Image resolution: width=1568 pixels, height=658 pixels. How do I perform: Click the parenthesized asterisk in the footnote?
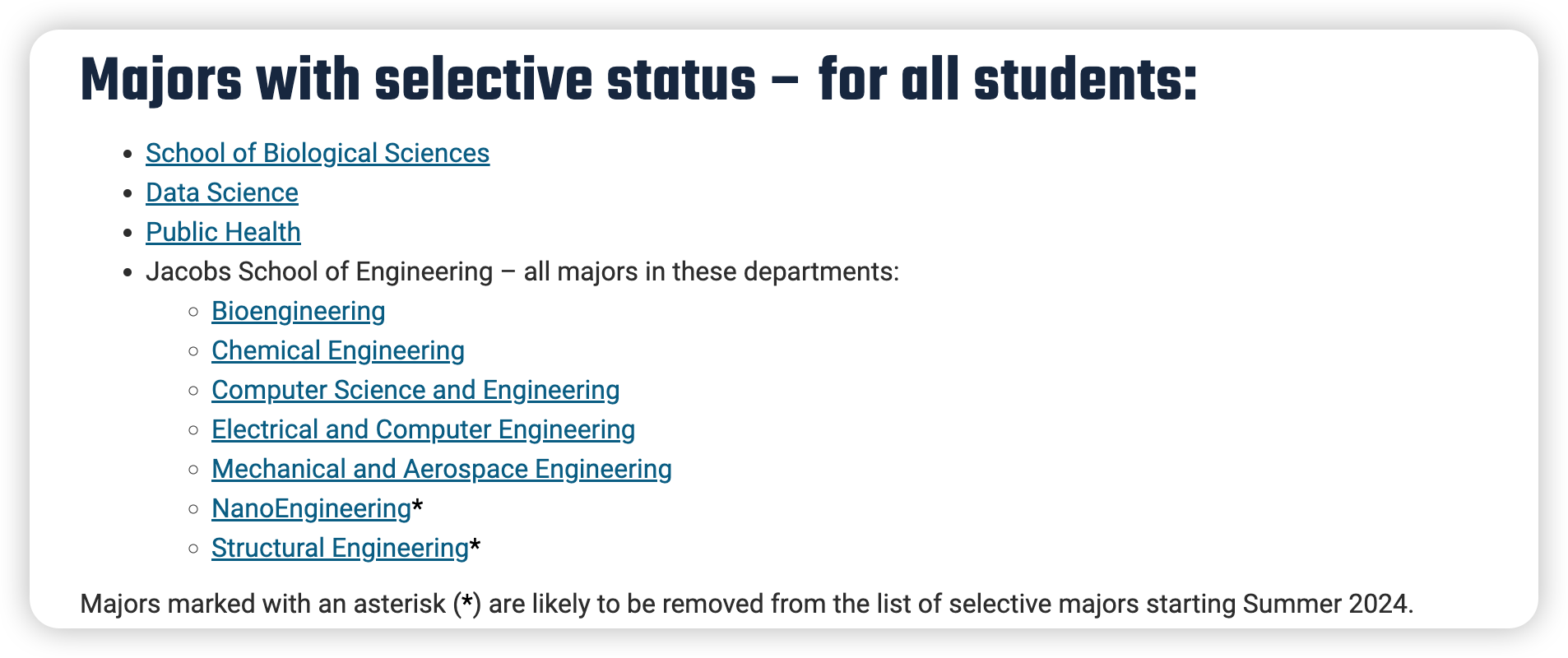[467, 604]
